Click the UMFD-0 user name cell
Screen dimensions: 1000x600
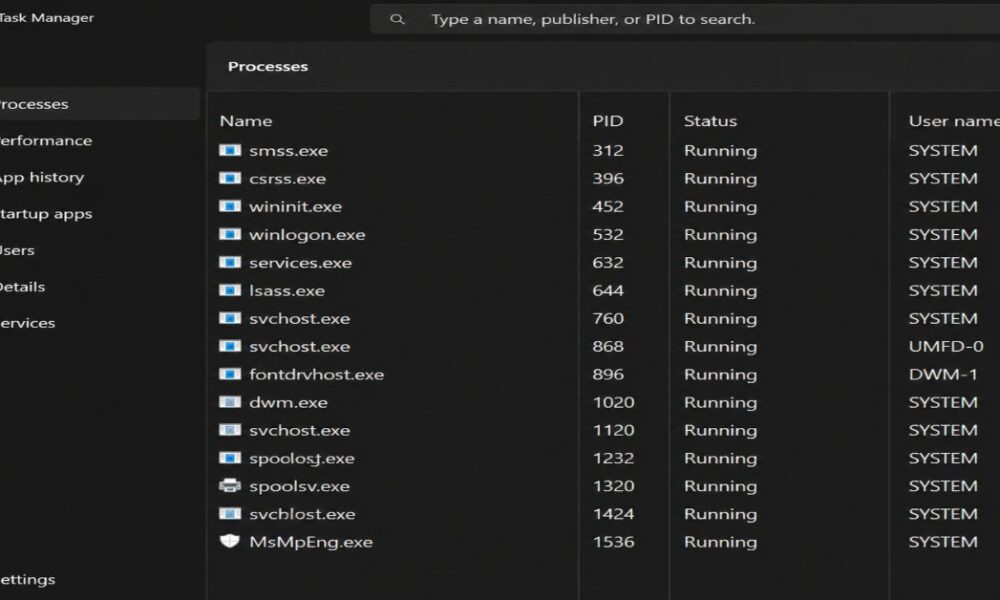point(946,346)
